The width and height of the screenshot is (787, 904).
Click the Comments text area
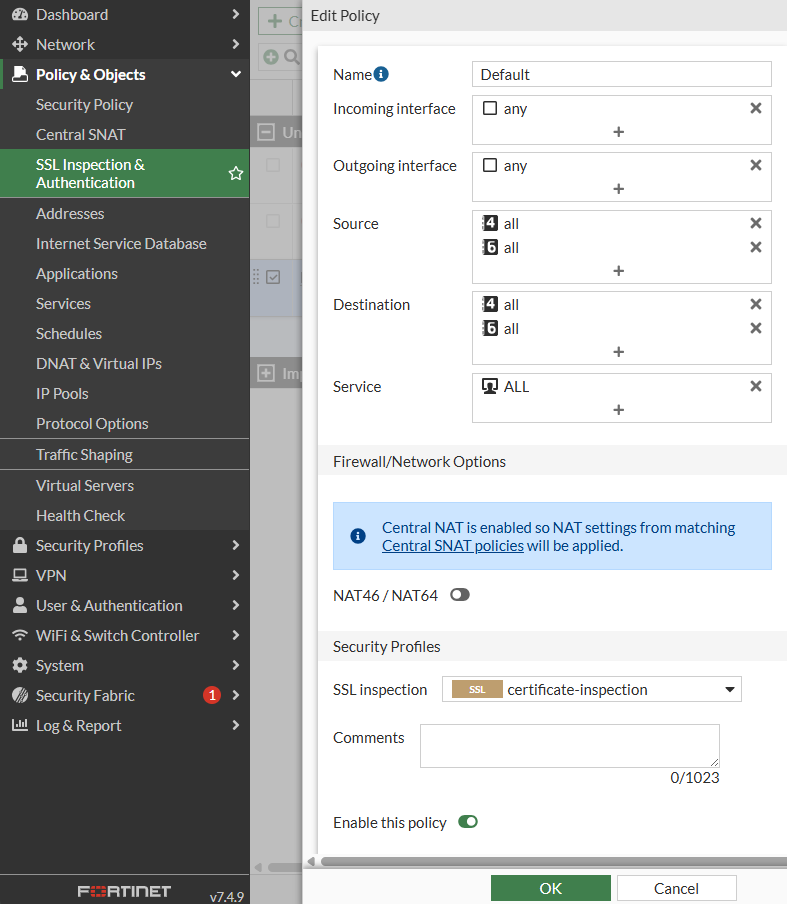[569, 746]
